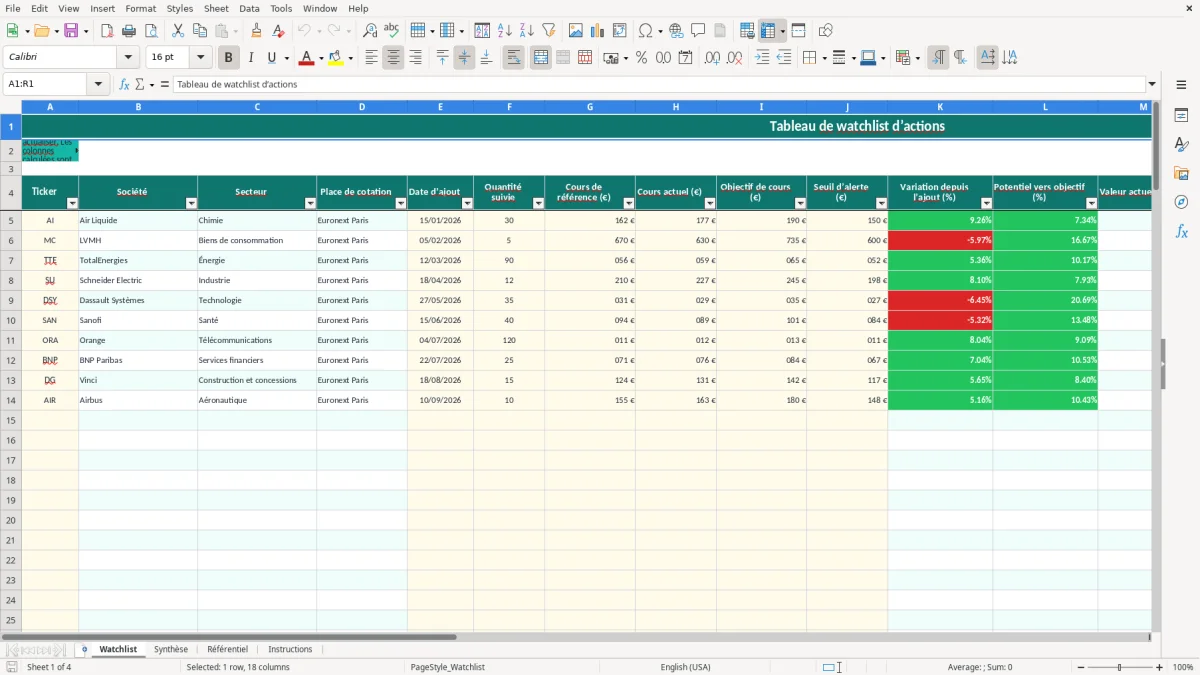Click the Clear Direct Formatting icon
Viewport: 1200px width, 675px height.
click(279, 31)
